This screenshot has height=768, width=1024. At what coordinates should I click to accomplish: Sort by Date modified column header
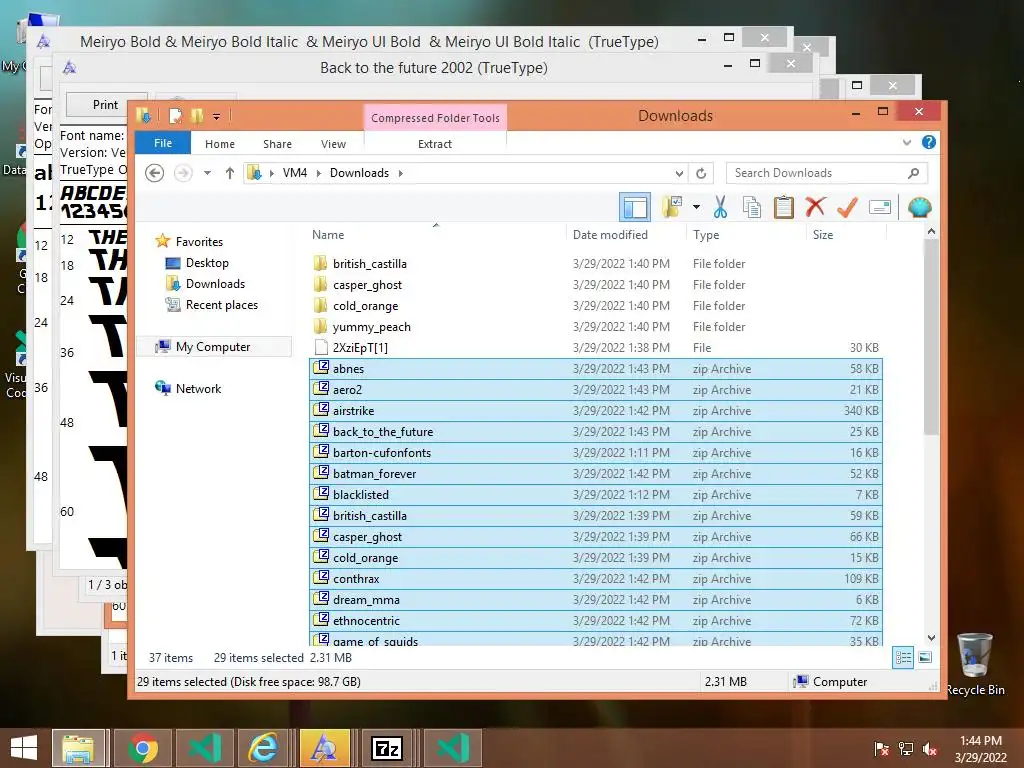tap(624, 234)
